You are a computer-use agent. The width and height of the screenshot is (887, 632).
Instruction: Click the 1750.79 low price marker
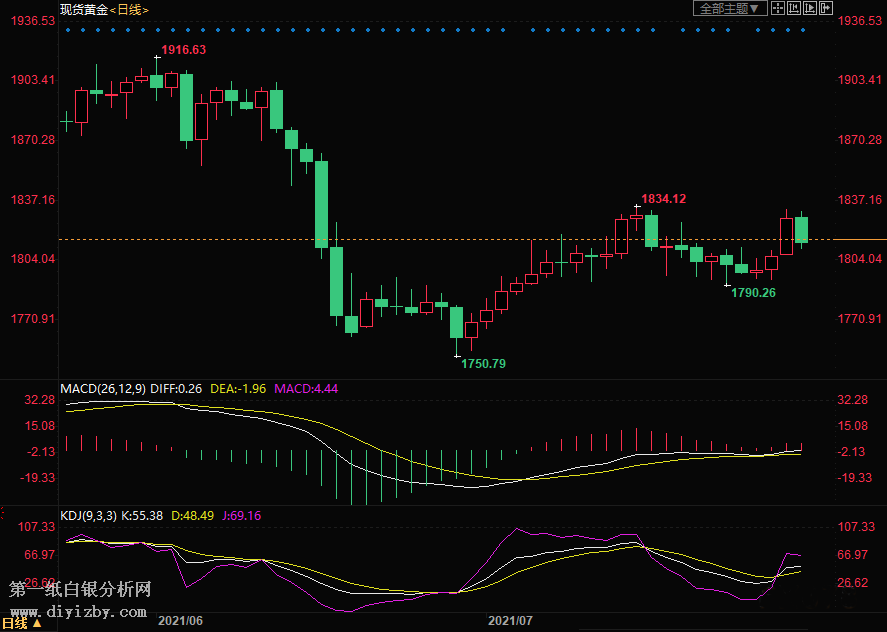[x=483, y=364]
